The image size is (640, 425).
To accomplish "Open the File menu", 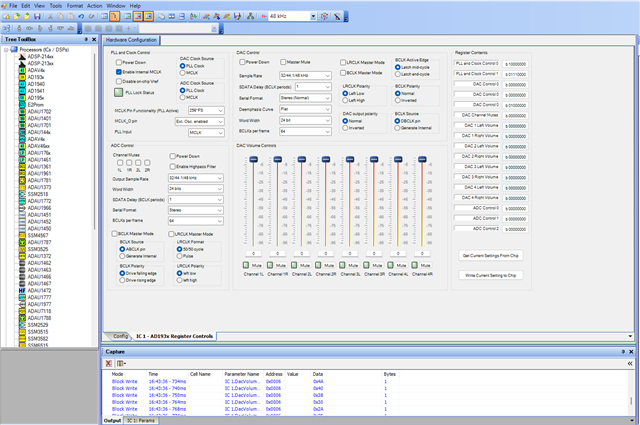I will click(x=13, y=6).
